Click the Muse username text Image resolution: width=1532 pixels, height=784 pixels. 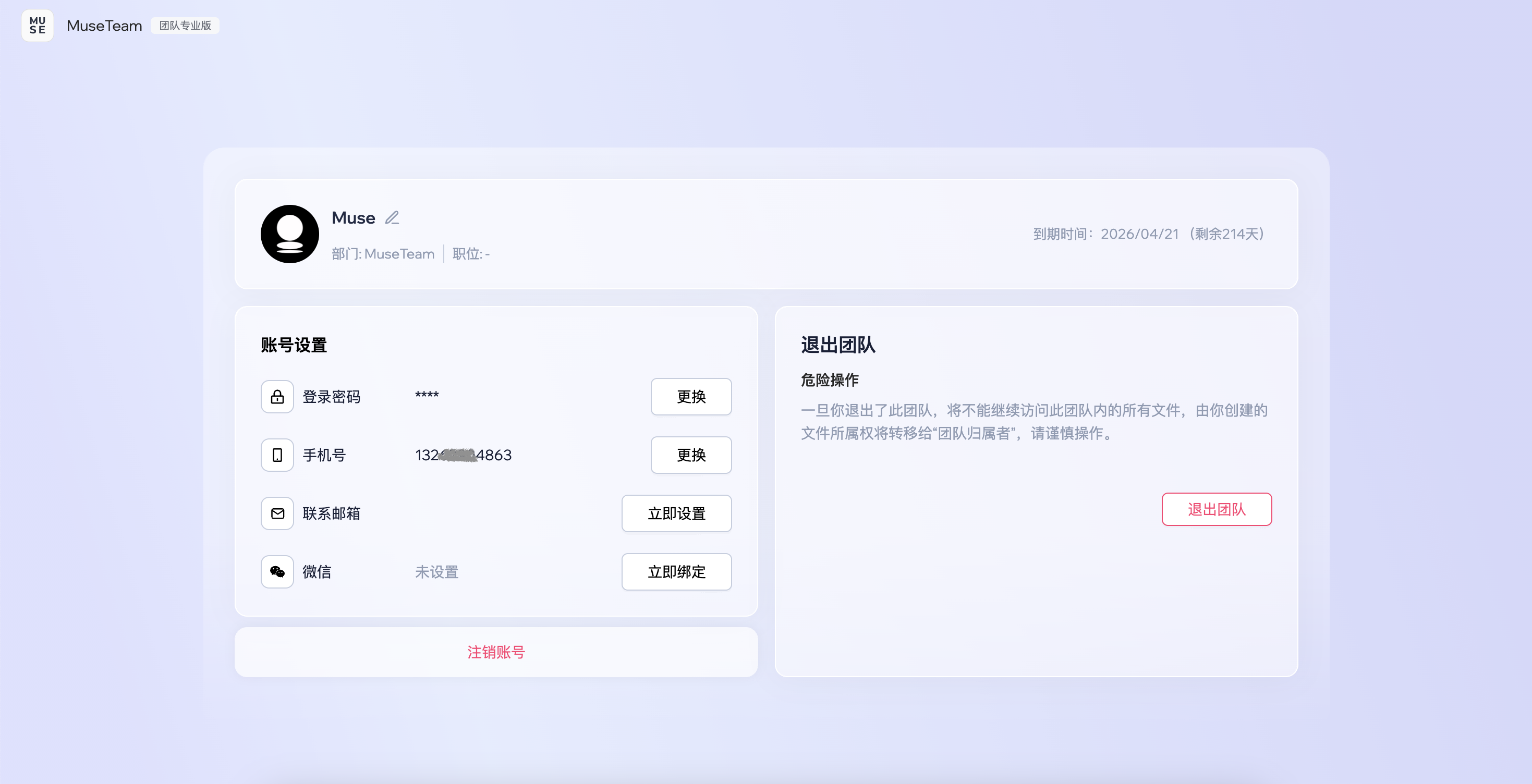[353, 218]
